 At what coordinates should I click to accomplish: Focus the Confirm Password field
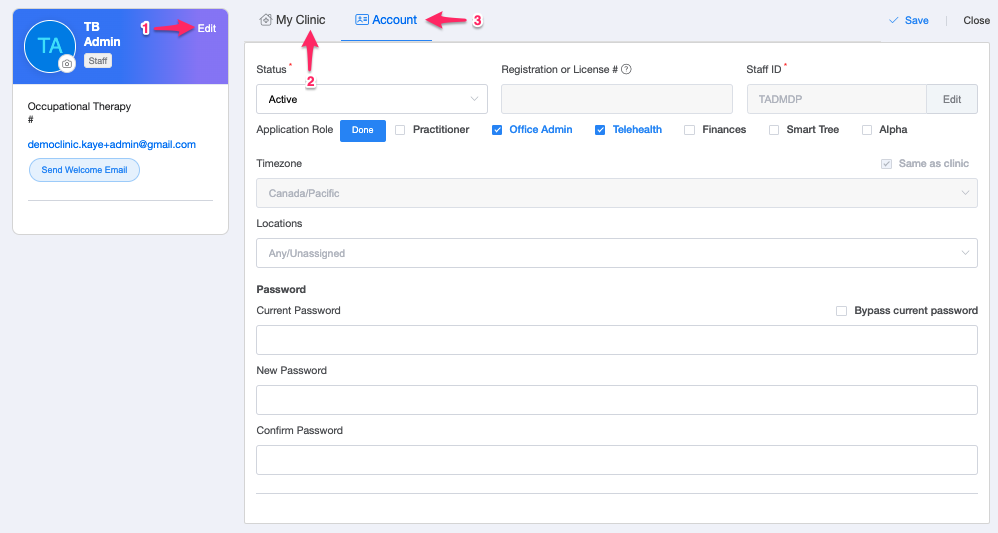[617, 460]
